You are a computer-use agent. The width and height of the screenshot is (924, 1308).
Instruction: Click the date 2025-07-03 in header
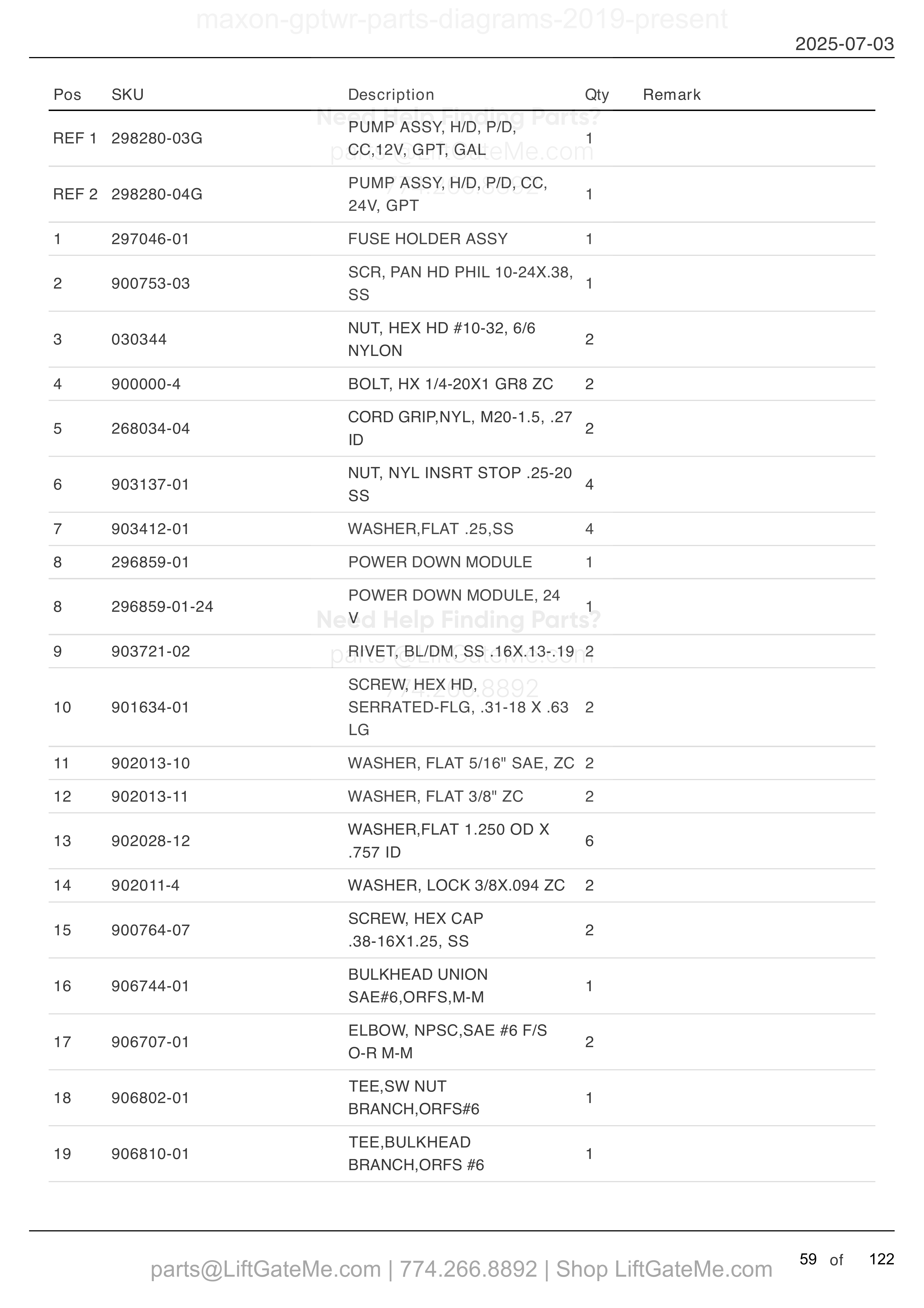tap(844, 44)
